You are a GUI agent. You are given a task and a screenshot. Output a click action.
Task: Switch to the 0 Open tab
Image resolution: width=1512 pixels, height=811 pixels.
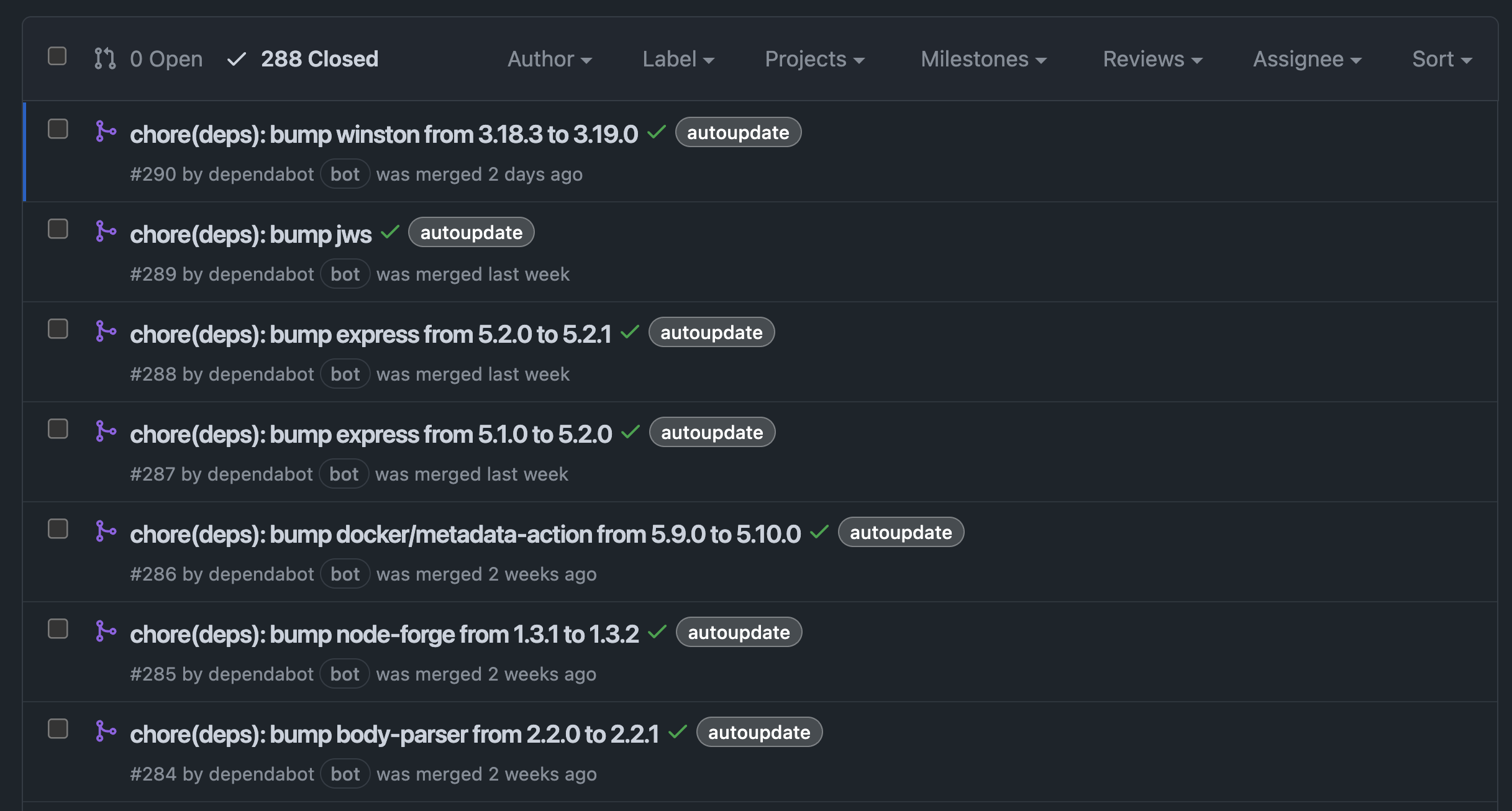tap(166, 60)
